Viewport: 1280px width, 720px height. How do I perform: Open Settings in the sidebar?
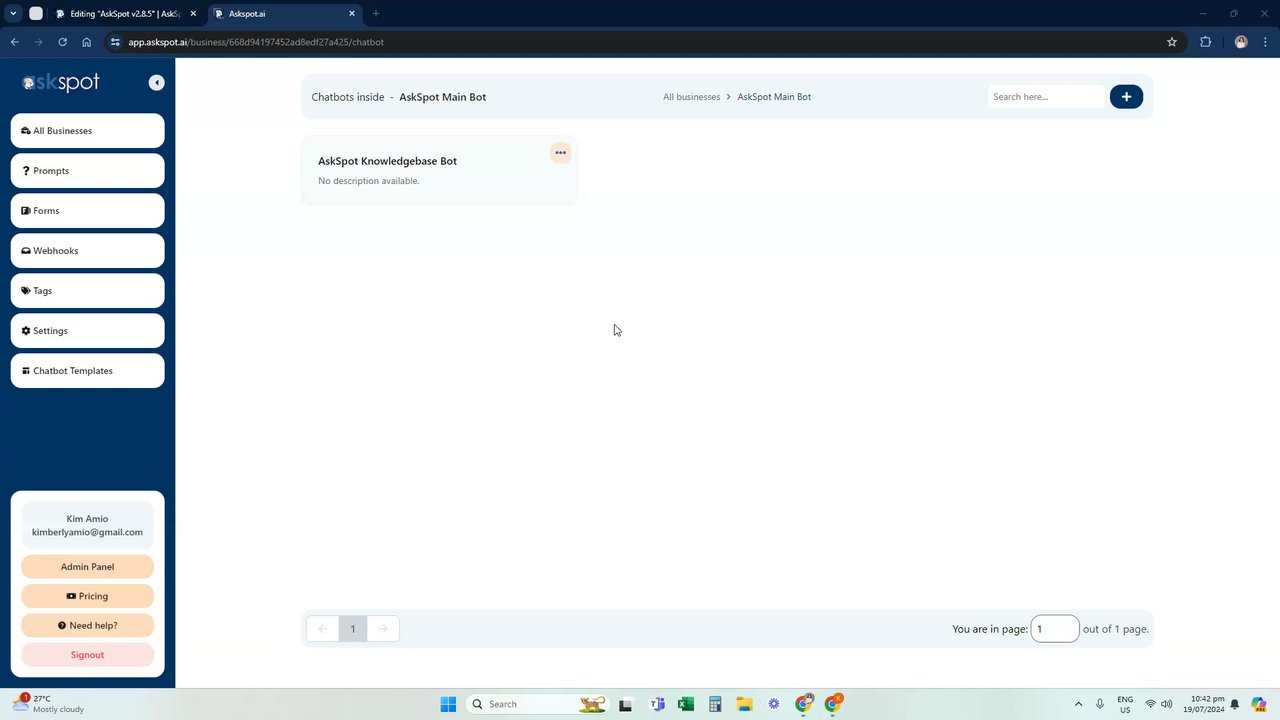87,331
